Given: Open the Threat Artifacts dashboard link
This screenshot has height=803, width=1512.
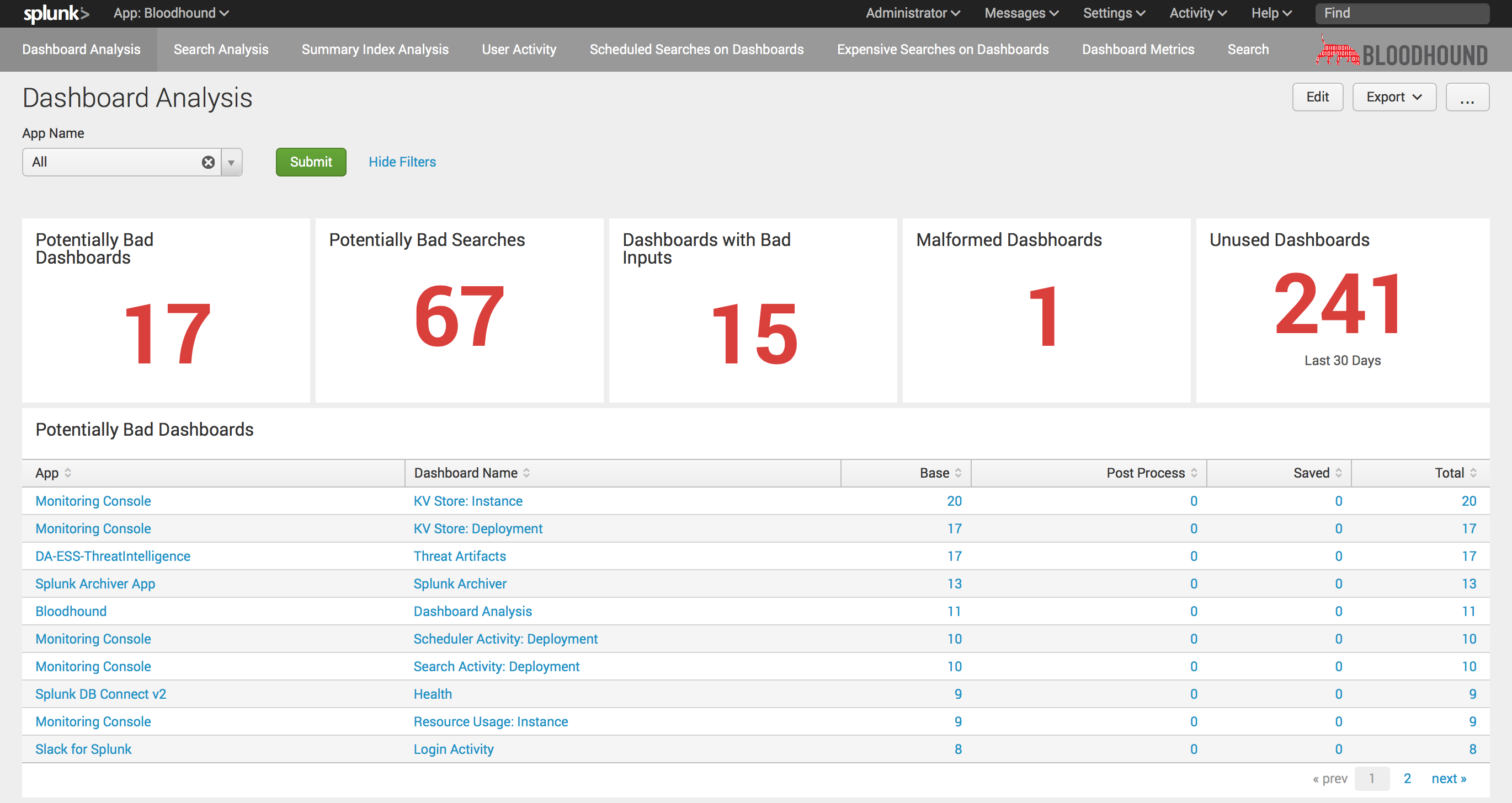Looking at the screenshot, I should [460, 556].
